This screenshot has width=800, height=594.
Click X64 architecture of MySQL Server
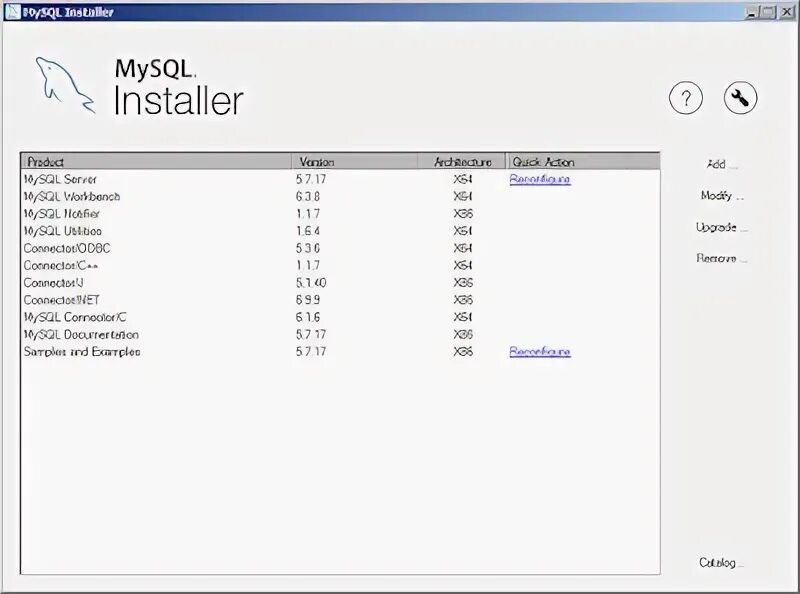(x=463, y=179)
